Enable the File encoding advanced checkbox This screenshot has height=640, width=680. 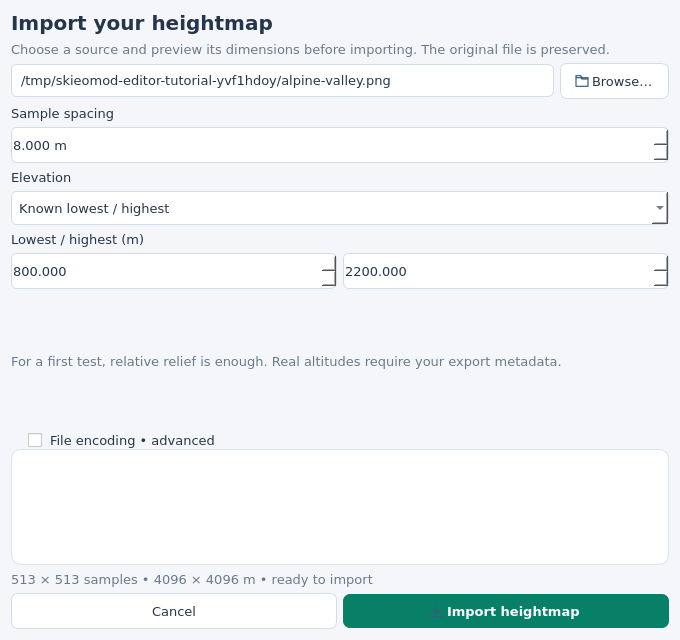(35, 440)
